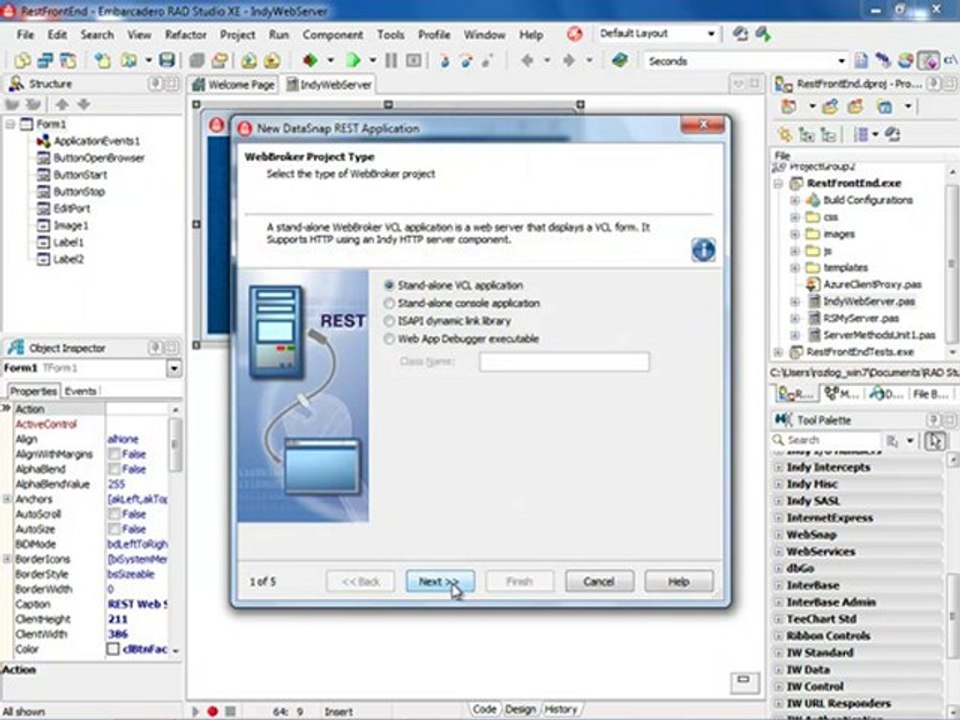Expand Build Configurations node

pos(795,200)
